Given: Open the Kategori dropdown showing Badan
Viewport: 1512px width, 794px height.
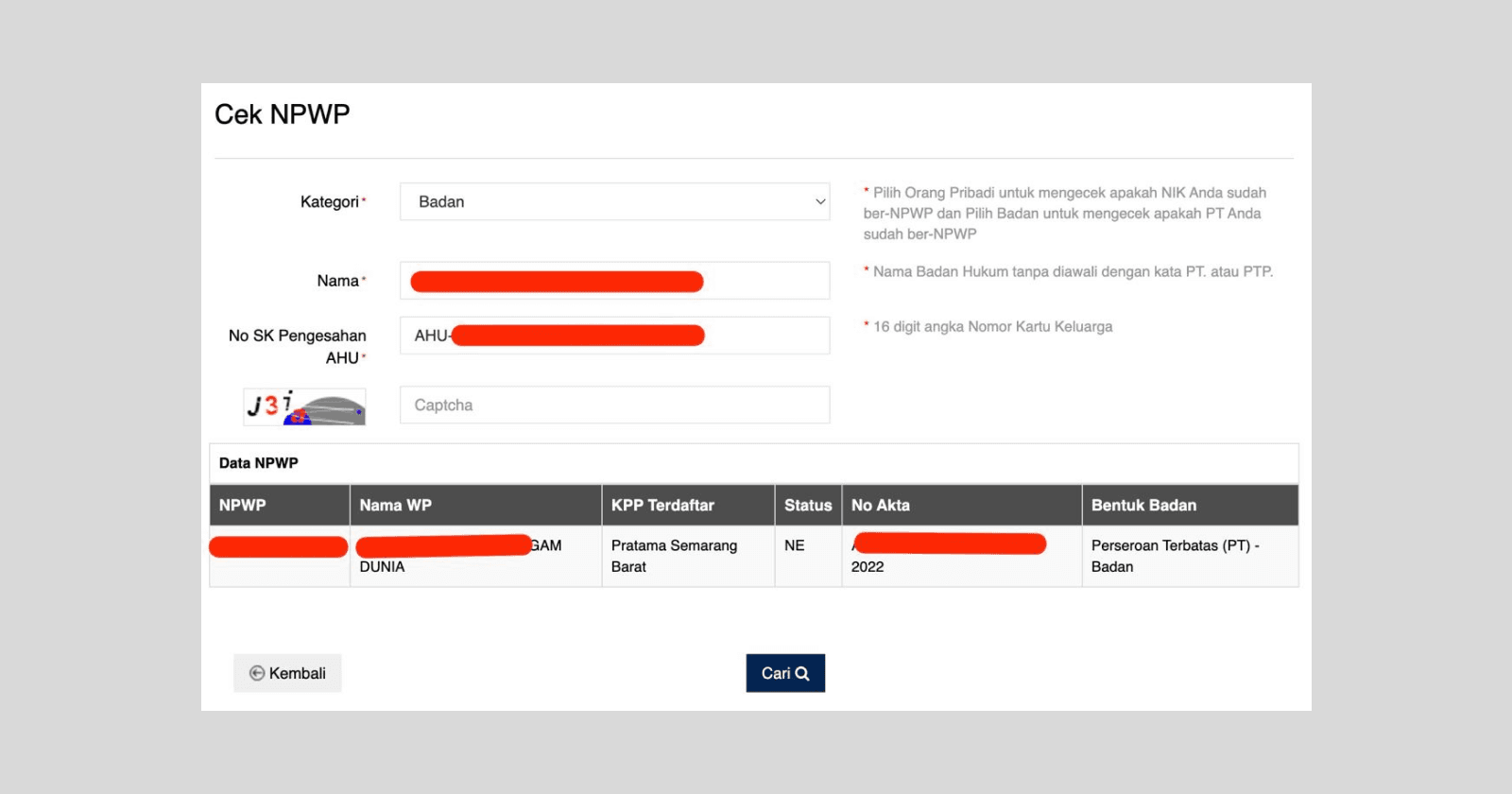Looking at the screenshot, I should tap(613, 202).
